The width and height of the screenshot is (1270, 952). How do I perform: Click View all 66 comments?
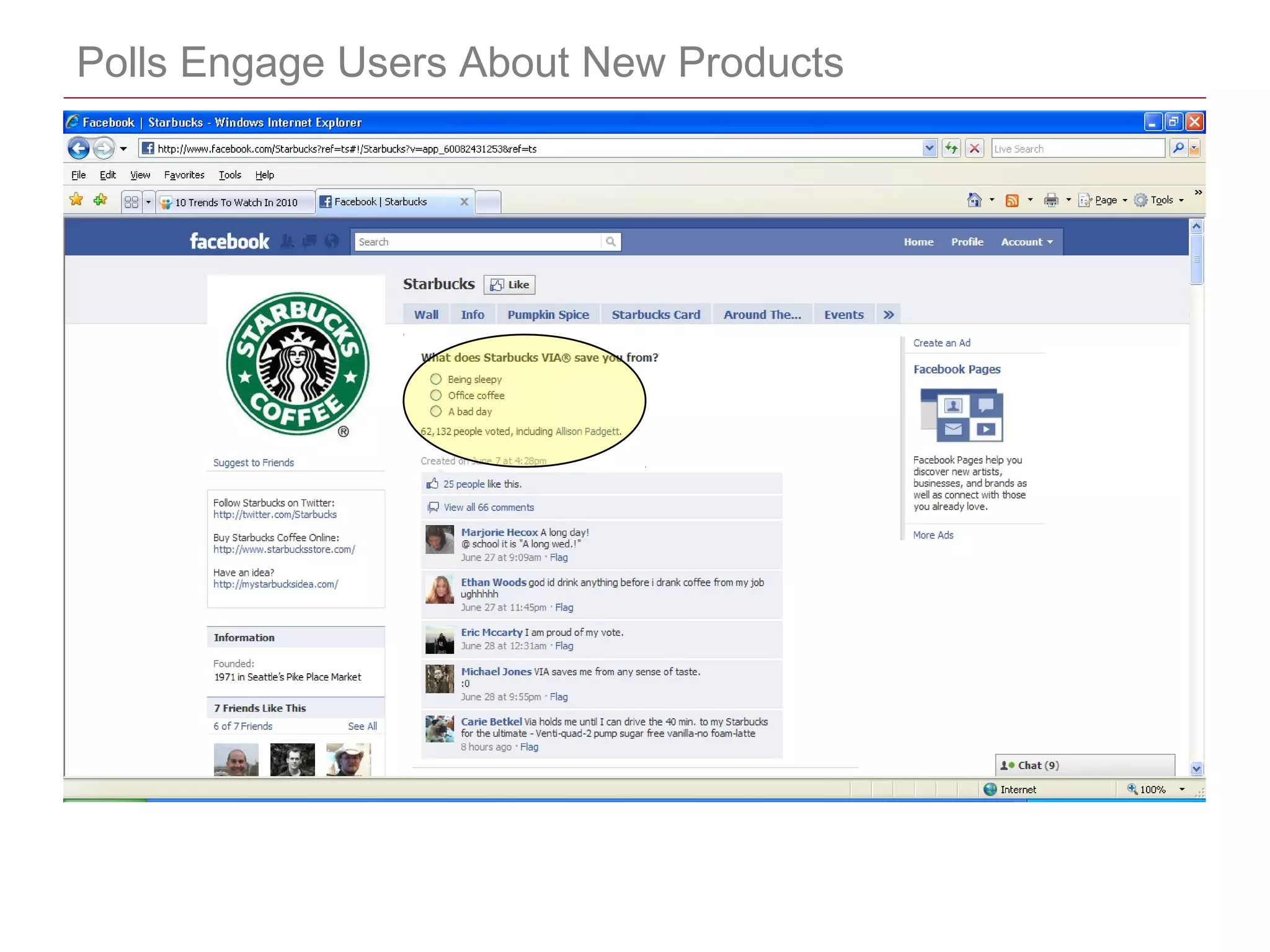point(489,508)
